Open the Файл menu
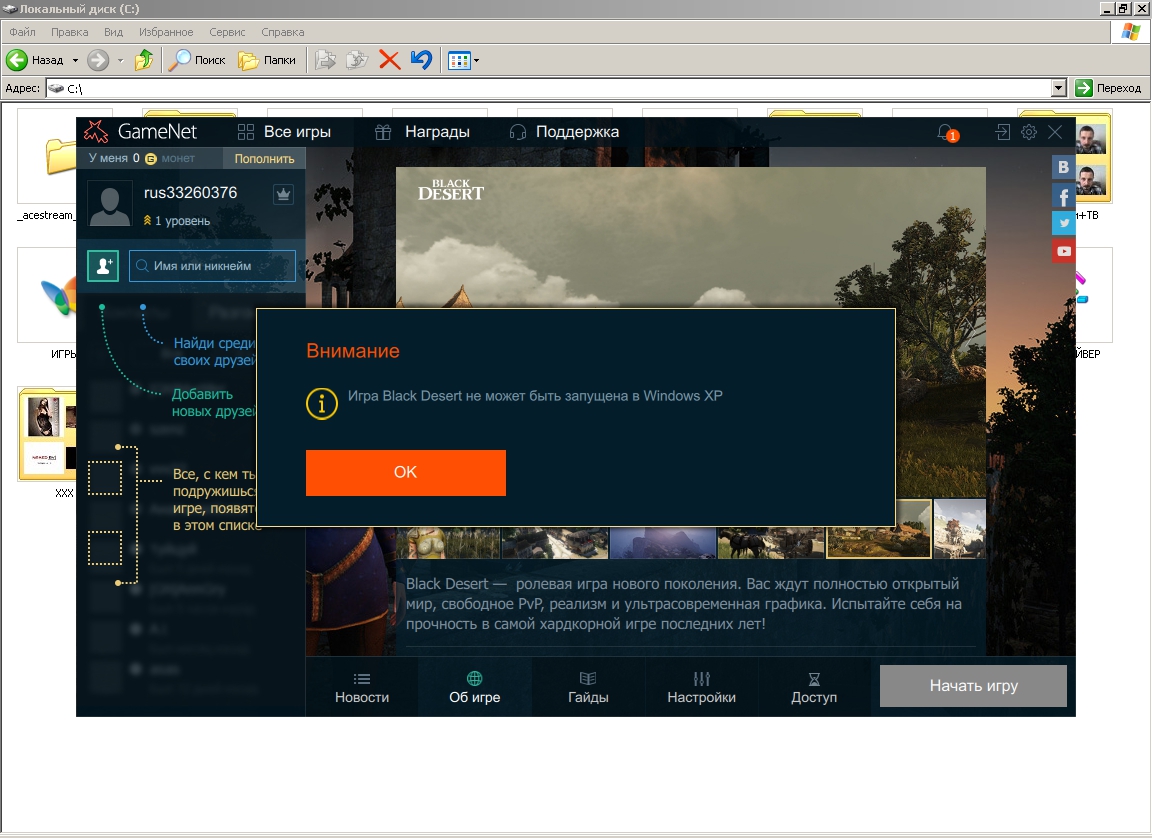The height and width of the screenshot is (838, 1152). [x=23, y=32]
